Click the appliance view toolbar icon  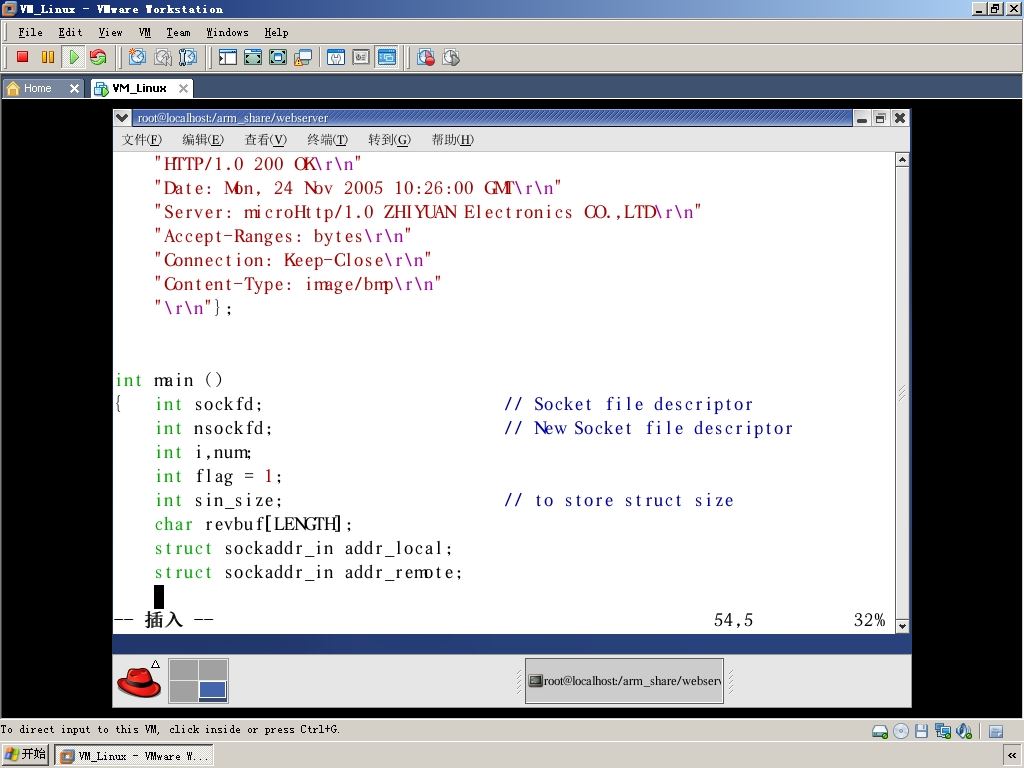pos(361,57)
